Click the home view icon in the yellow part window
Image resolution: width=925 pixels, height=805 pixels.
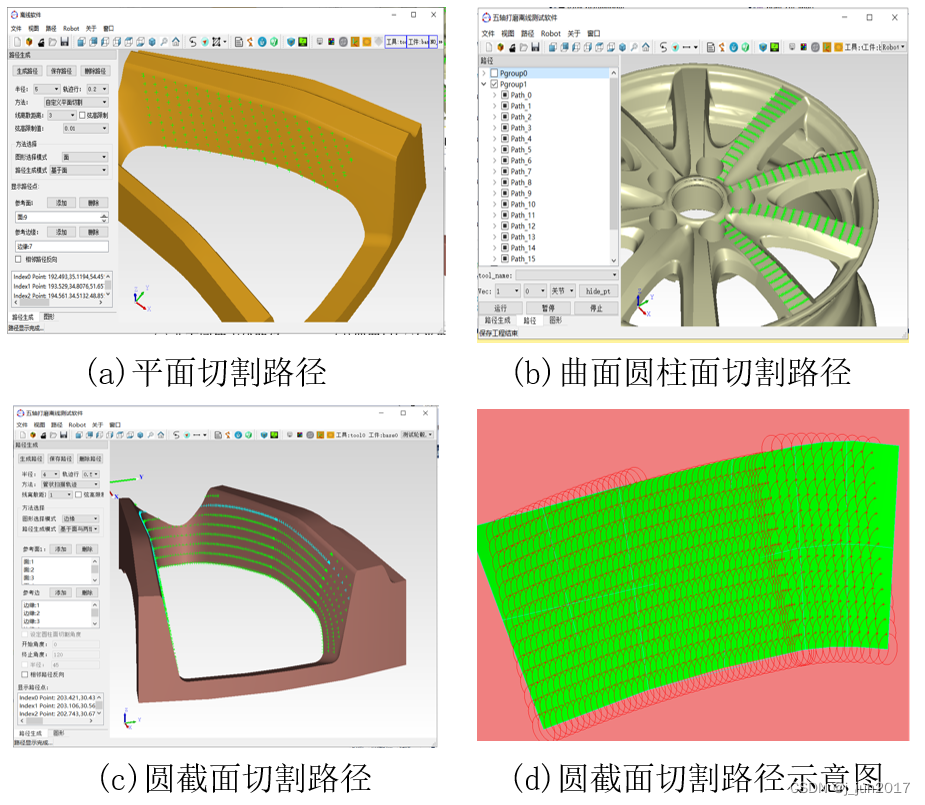(x=176, y=42)
